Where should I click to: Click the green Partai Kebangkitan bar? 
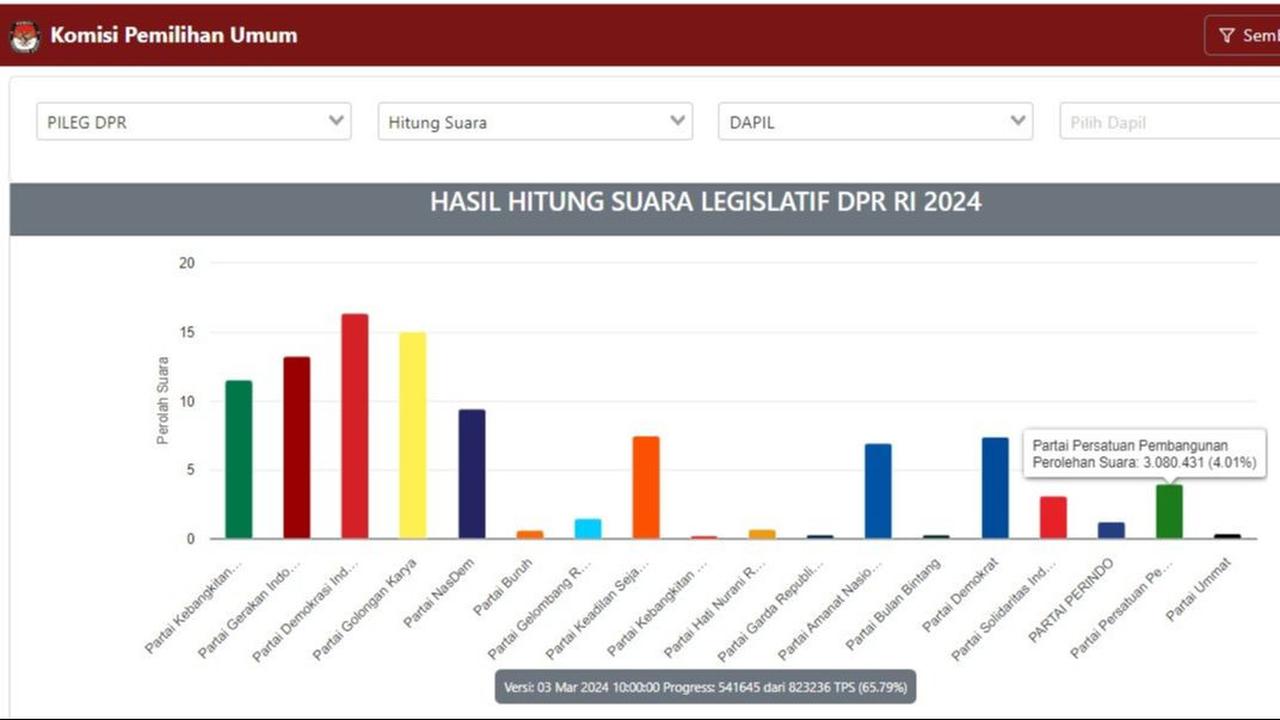click(238, 459)
